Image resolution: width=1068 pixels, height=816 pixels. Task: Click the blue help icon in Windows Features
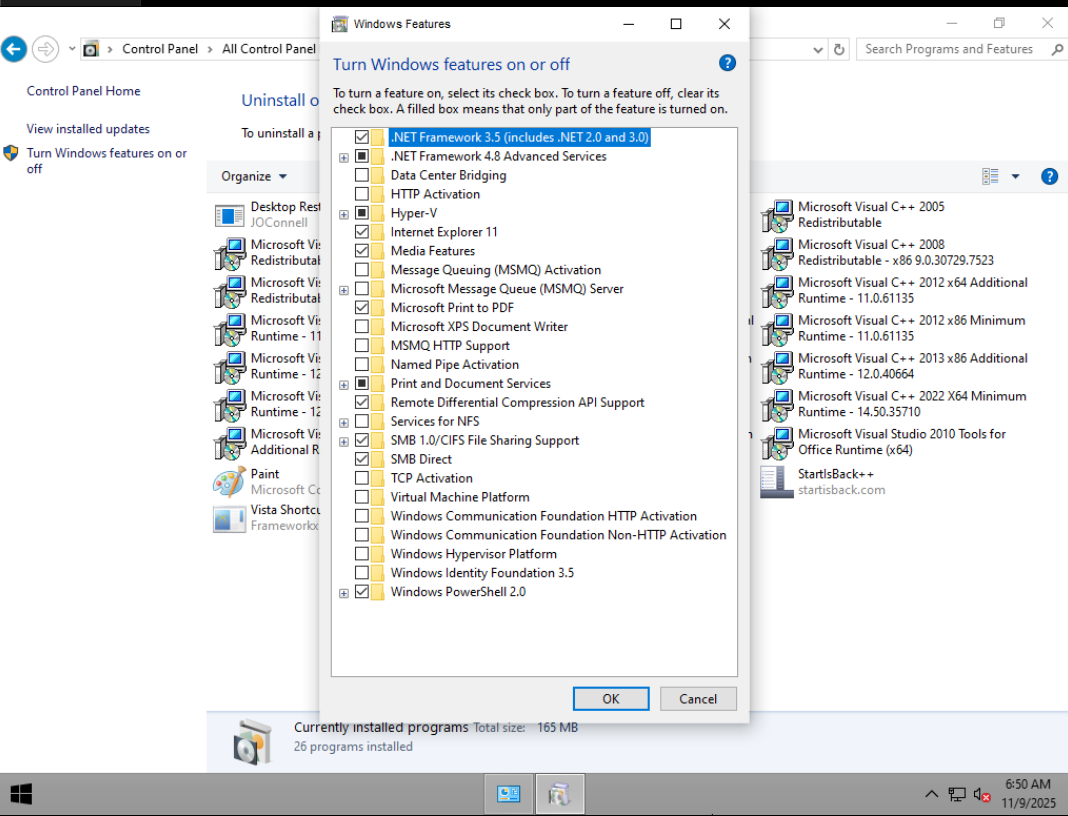(x=727, y=63)
